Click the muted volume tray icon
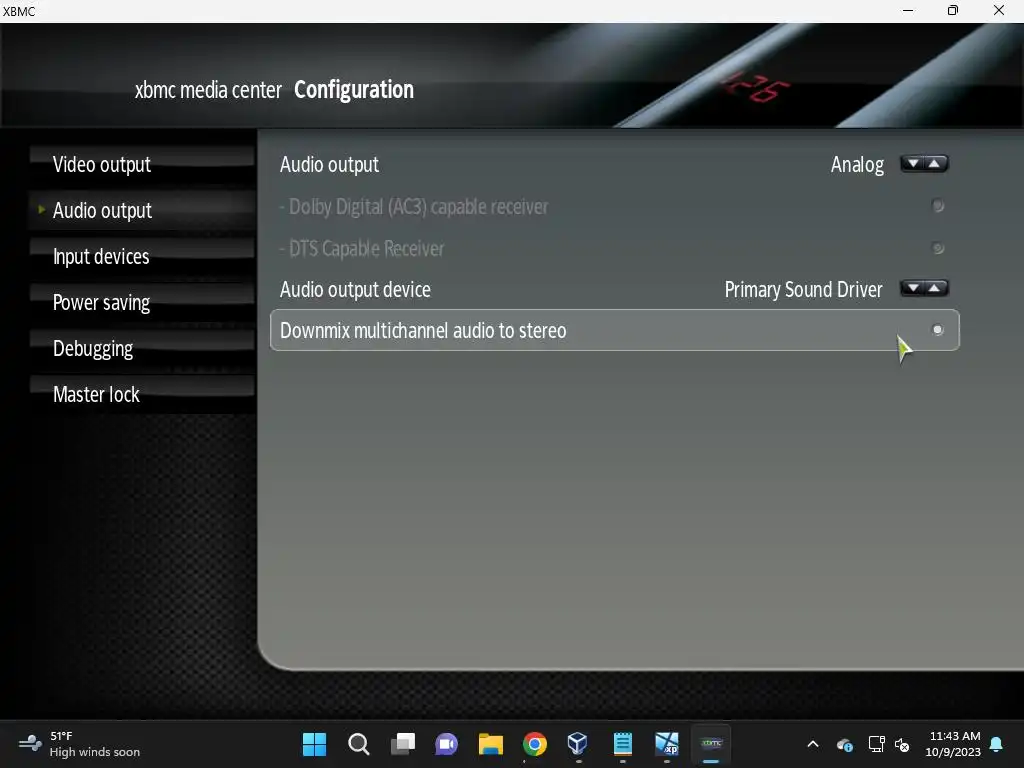 902,744
